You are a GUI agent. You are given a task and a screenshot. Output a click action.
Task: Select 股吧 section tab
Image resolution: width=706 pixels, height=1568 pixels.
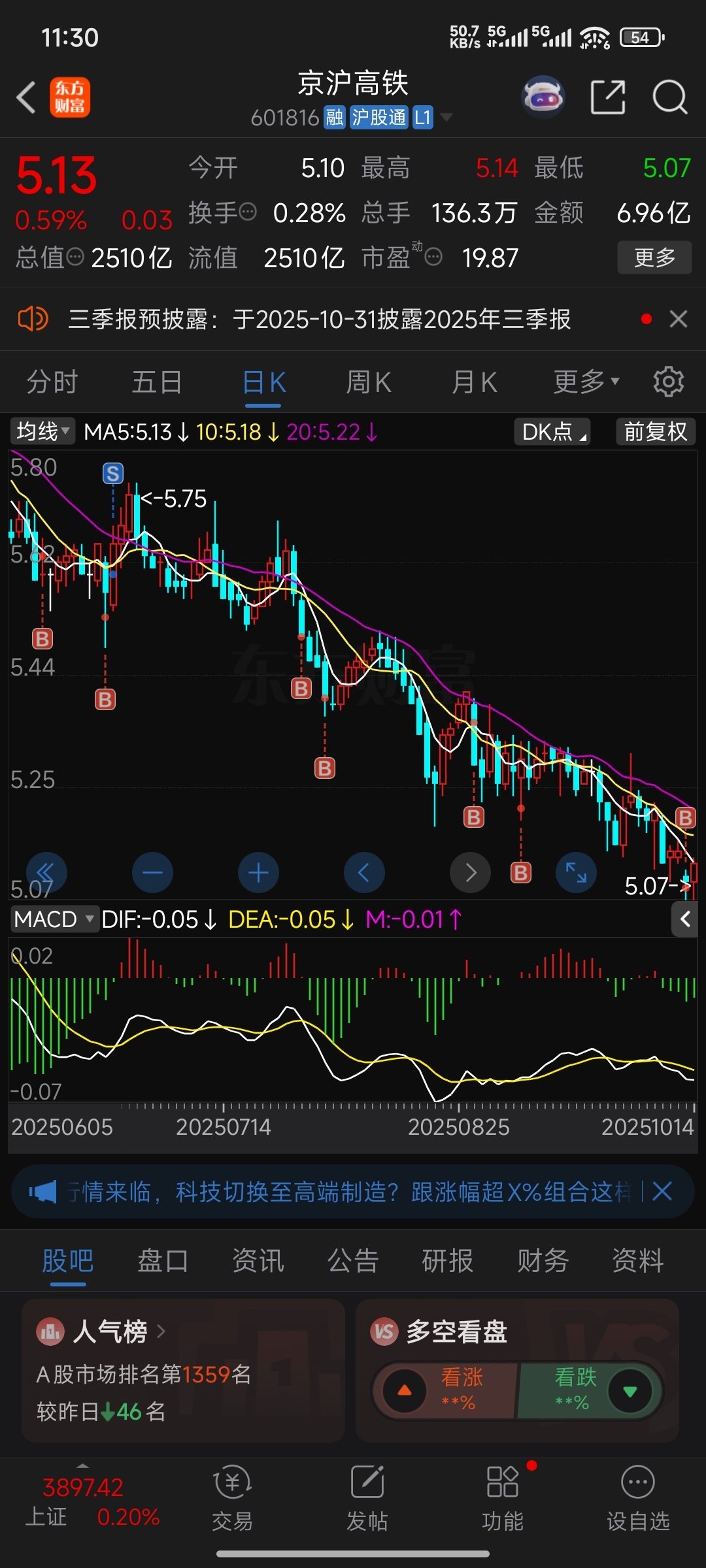tap(68, 1260)
